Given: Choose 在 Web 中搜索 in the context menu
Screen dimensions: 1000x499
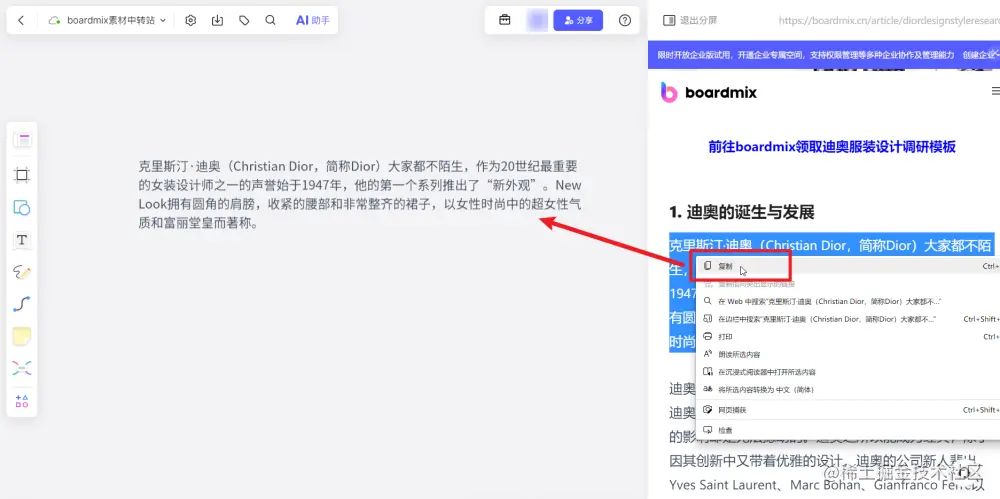Looking at the screenshot, I should (x=848, y=301).
